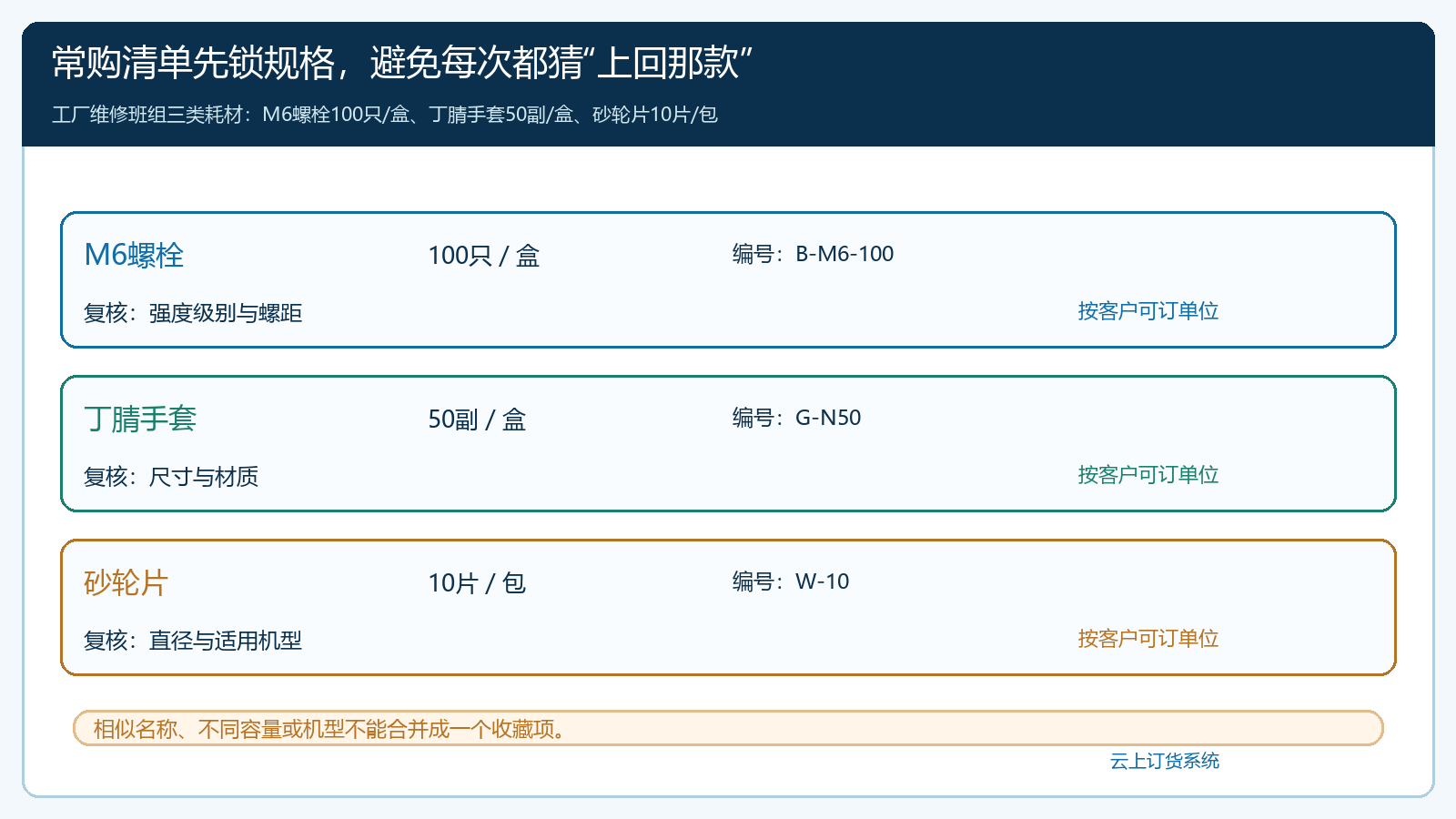1456x819 pixels.
Task: Click the 10片 / 包 pack size
Action: tap(477, 583)
